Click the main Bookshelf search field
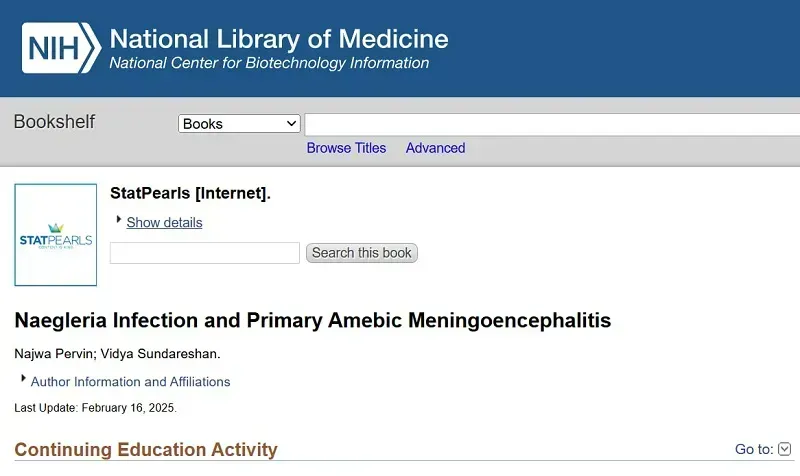 tap(552, 125)
